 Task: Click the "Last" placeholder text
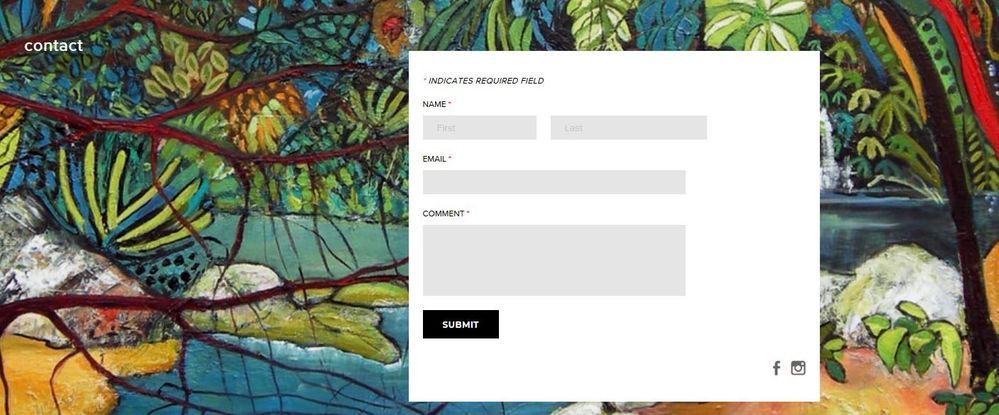point(573,128)
